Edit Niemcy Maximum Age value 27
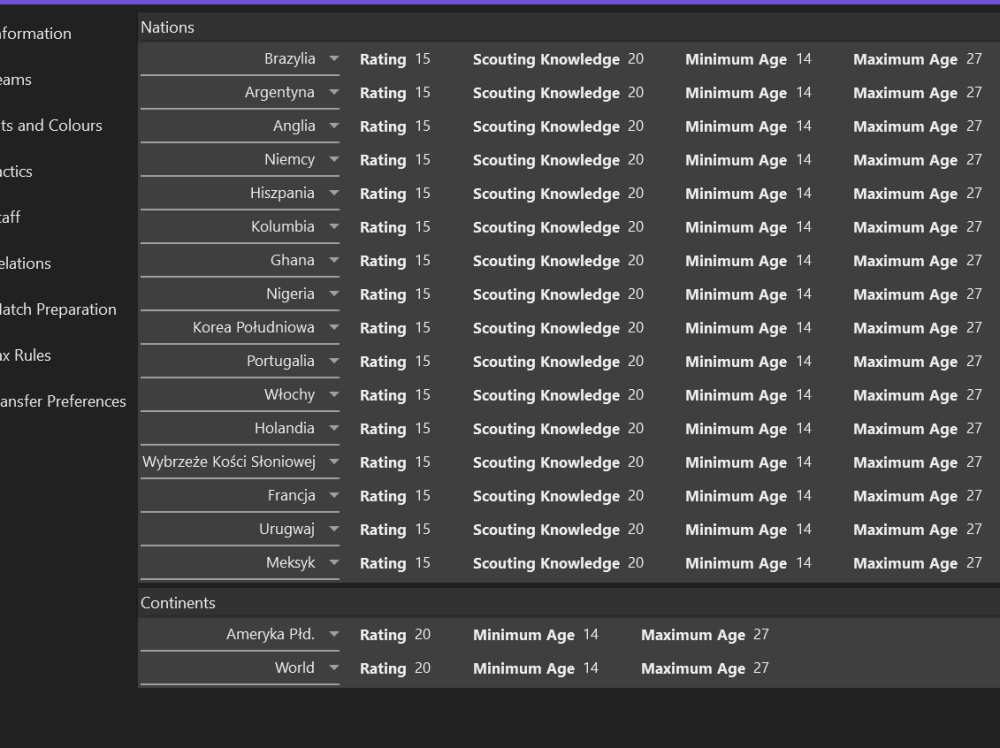Viewport: 1000px width, 748px height. (974, 159)
